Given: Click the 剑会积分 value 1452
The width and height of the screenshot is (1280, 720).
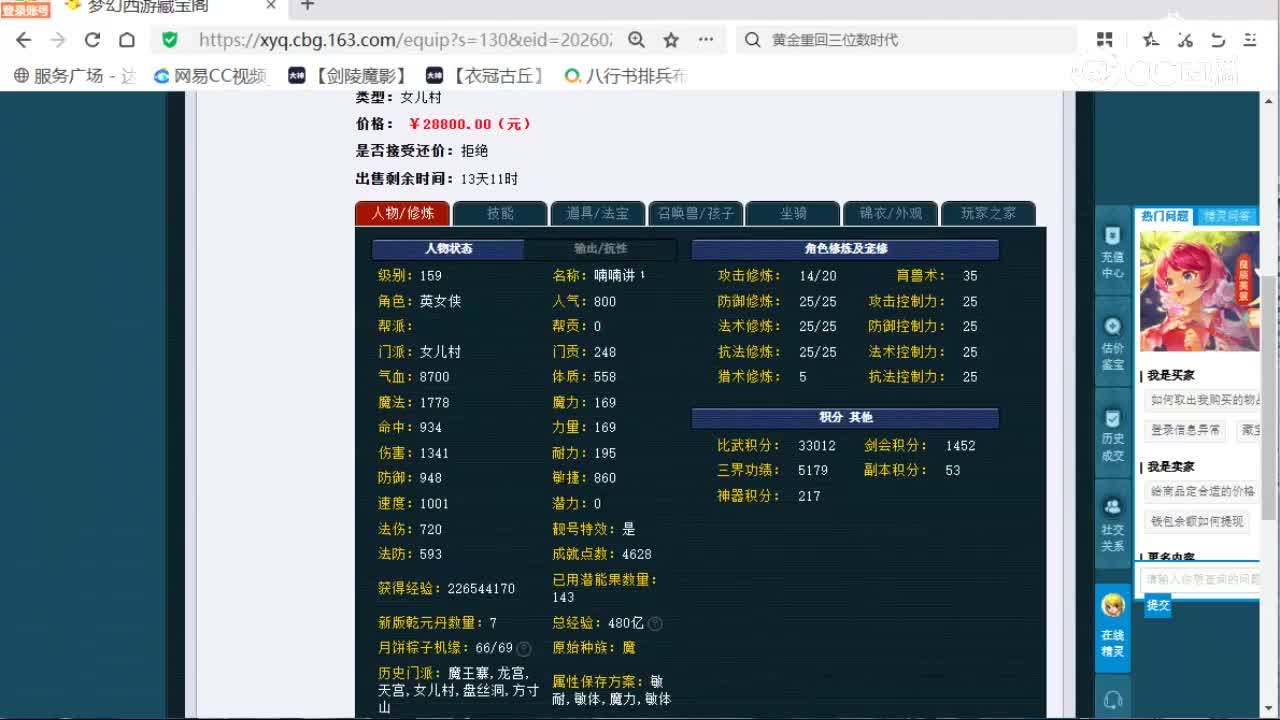Looking at the screenshot, I should pyautogui.click(x=960, y=446).
